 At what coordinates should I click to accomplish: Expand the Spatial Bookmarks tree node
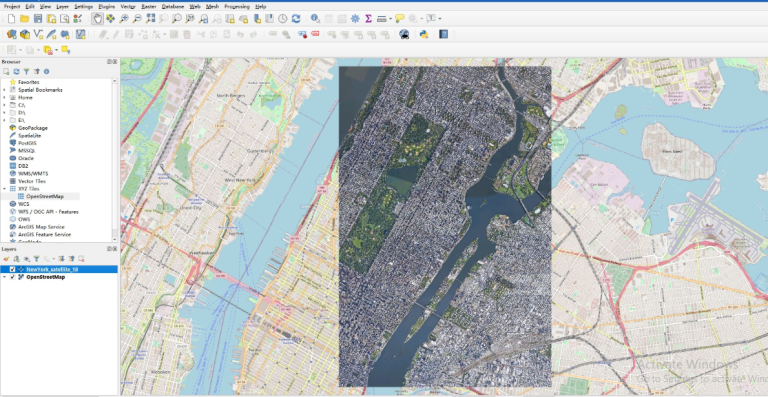tap(4, 90)
